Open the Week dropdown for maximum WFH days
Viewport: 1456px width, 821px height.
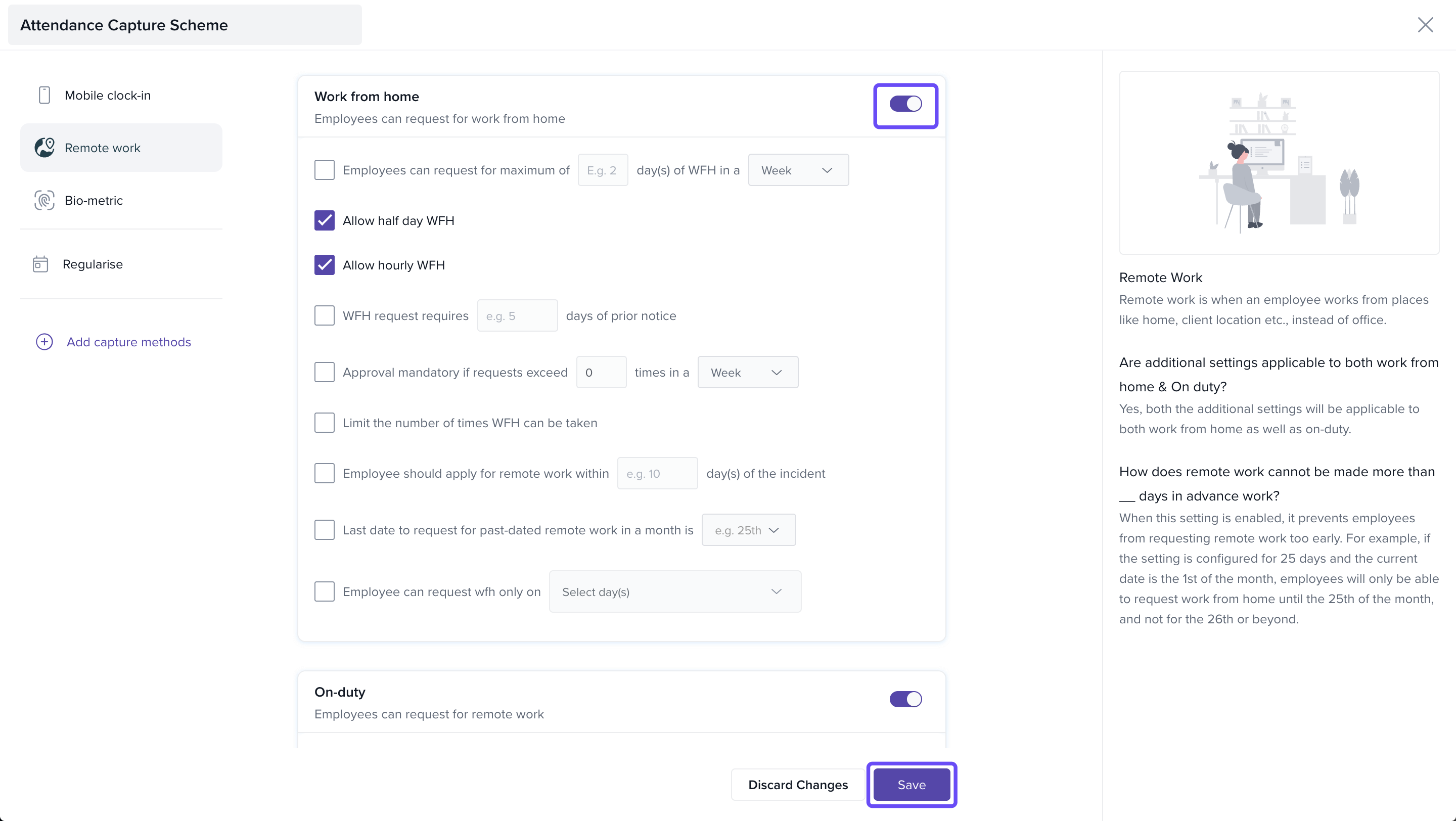(x=798, y=170)
